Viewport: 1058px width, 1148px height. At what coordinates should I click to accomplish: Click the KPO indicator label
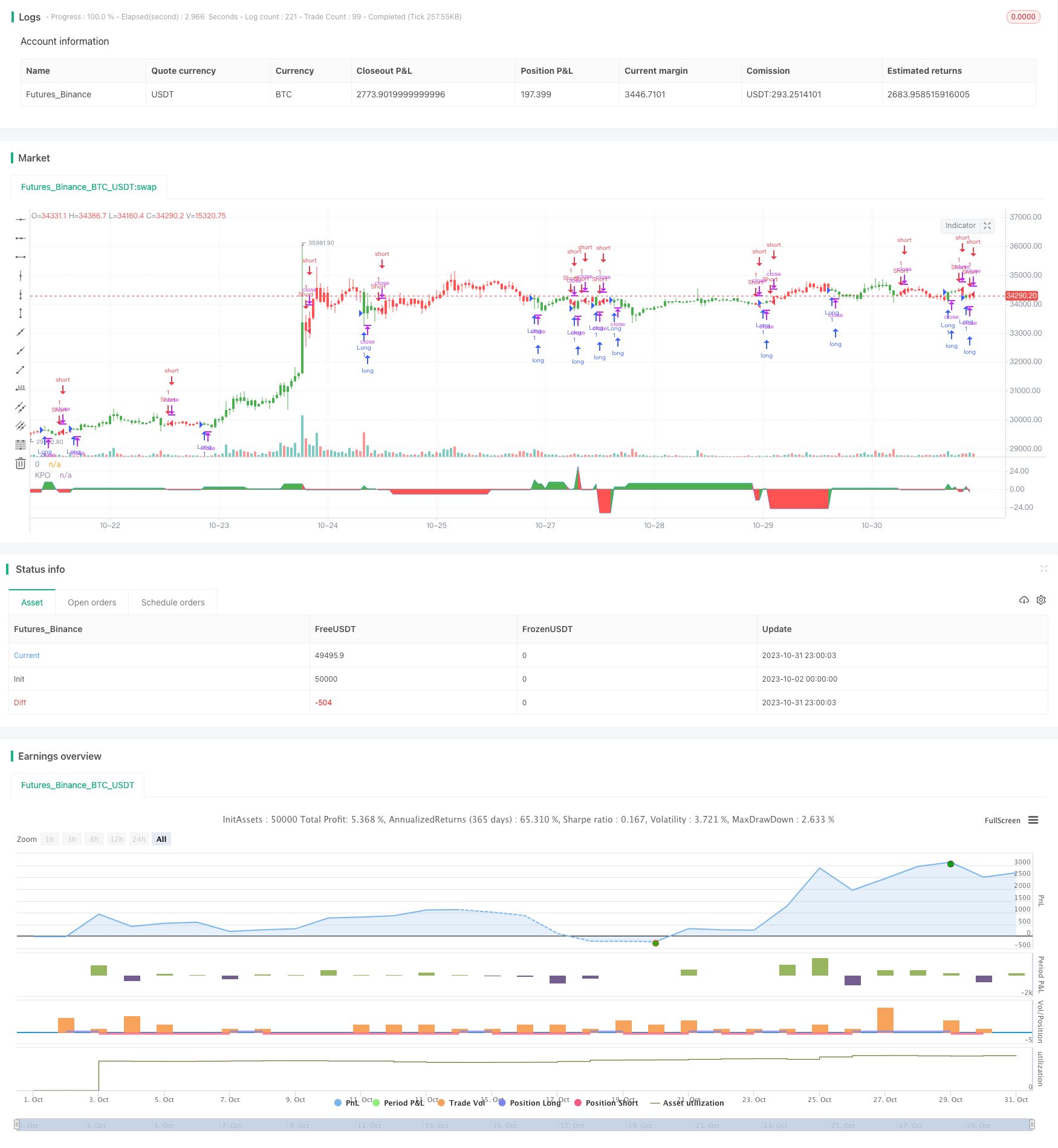pos(42,475)
